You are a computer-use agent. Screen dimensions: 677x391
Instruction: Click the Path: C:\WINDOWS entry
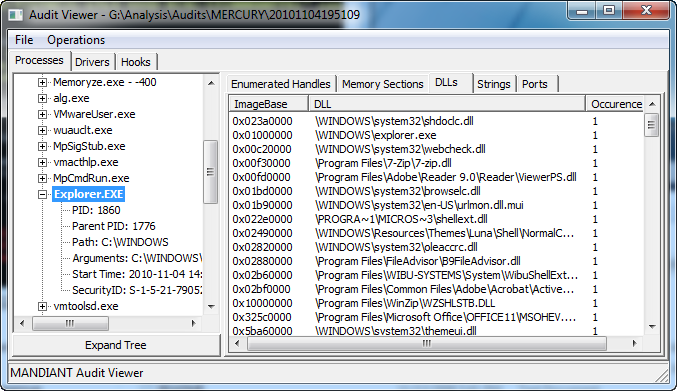120,242
